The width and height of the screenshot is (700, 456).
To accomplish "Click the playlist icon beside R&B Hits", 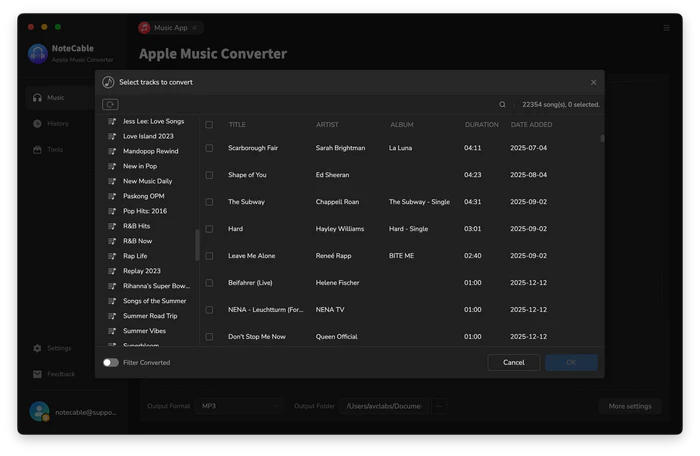I will point(112,226).
